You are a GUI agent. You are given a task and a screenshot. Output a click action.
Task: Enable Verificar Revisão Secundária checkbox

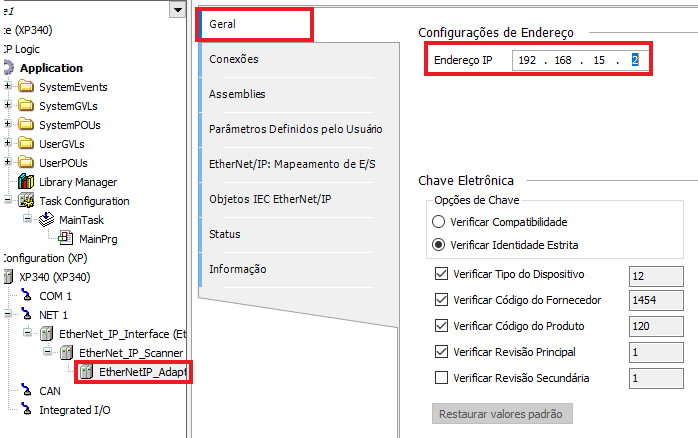(442, 378)
